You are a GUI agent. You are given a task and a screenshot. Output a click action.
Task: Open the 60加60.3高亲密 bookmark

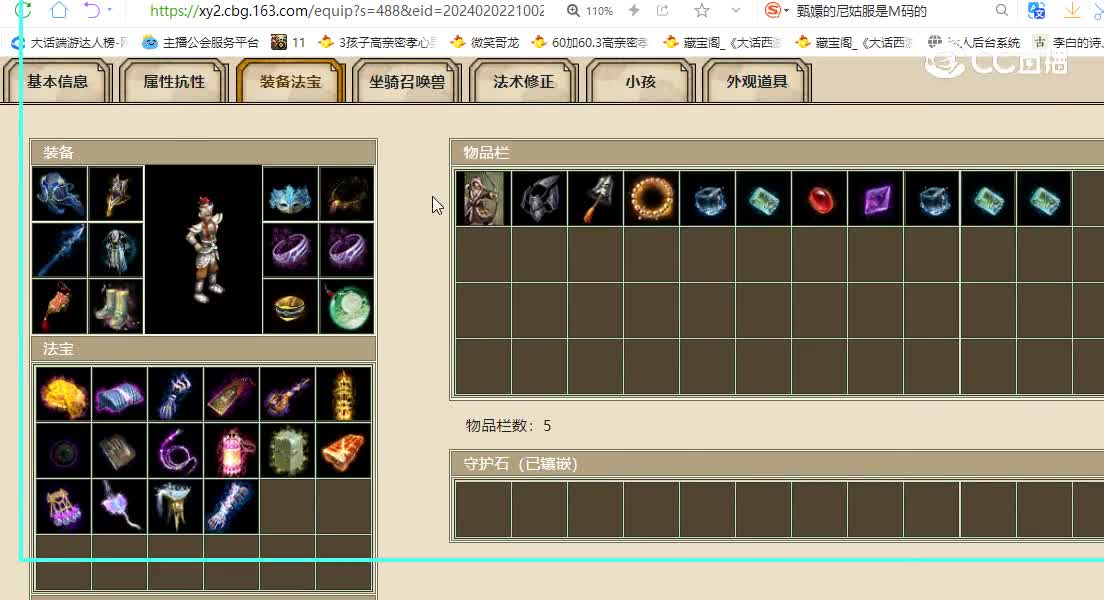pyautogui.click(x=590, y=42)
